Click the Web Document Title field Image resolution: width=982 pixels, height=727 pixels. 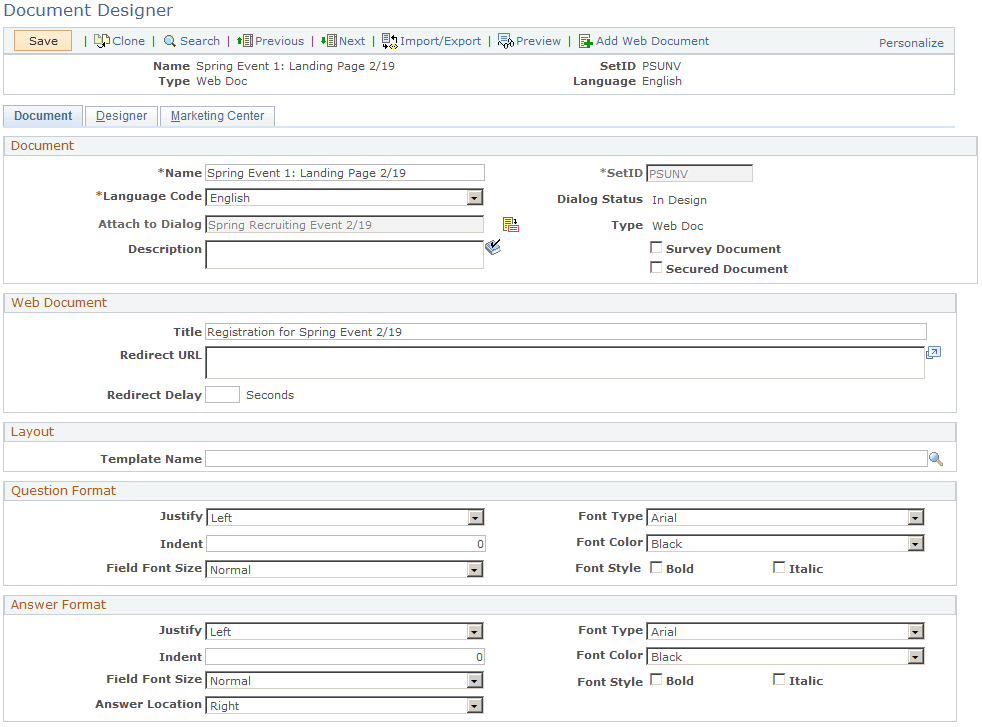(566, 332)
